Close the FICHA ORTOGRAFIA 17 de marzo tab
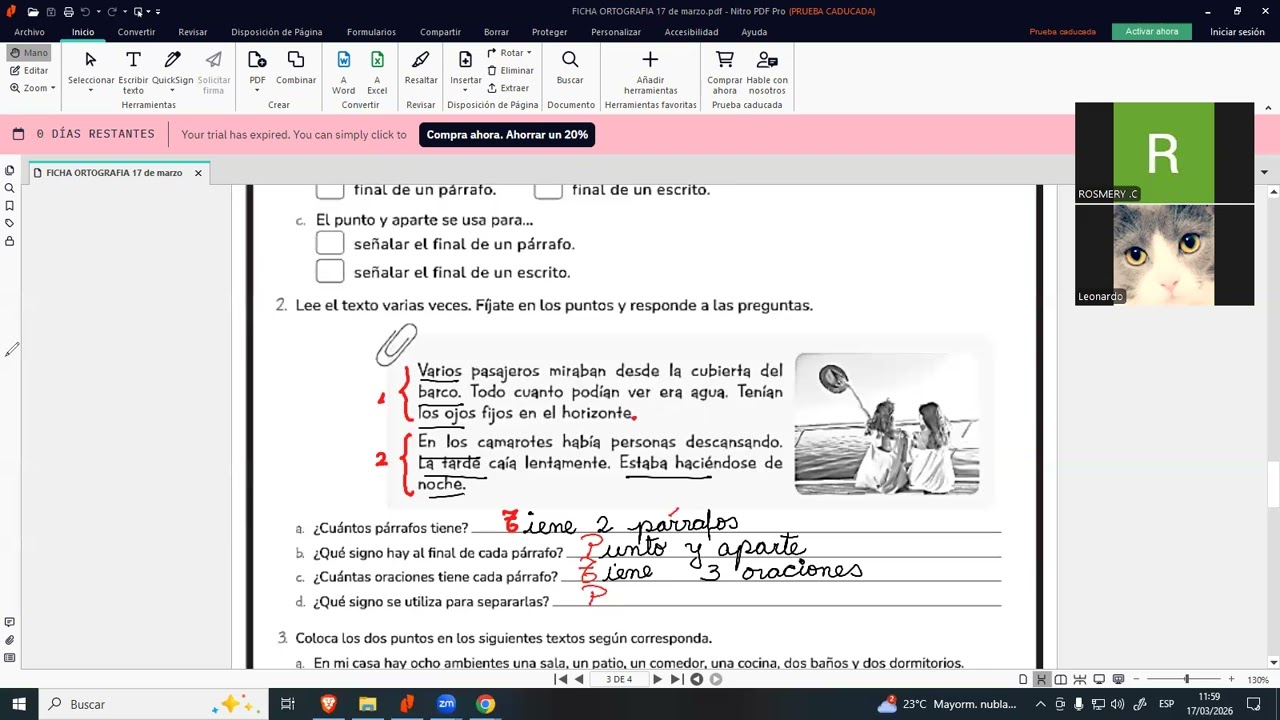The image size is (1280, 720). (198, 173)
